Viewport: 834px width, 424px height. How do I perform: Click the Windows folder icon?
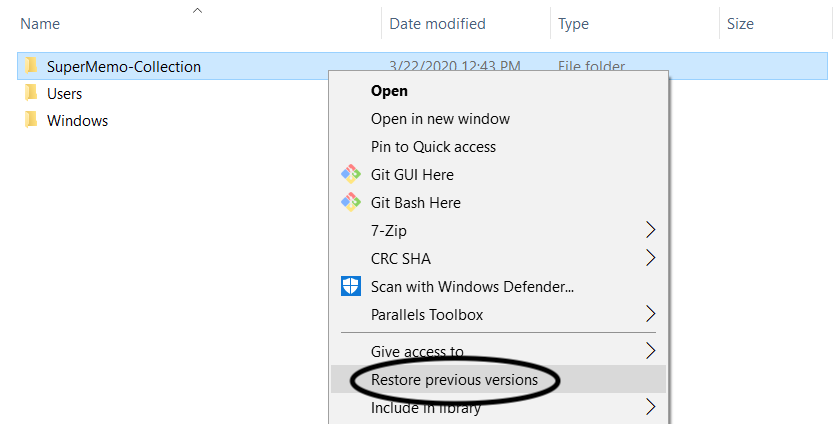click(31, 120)
